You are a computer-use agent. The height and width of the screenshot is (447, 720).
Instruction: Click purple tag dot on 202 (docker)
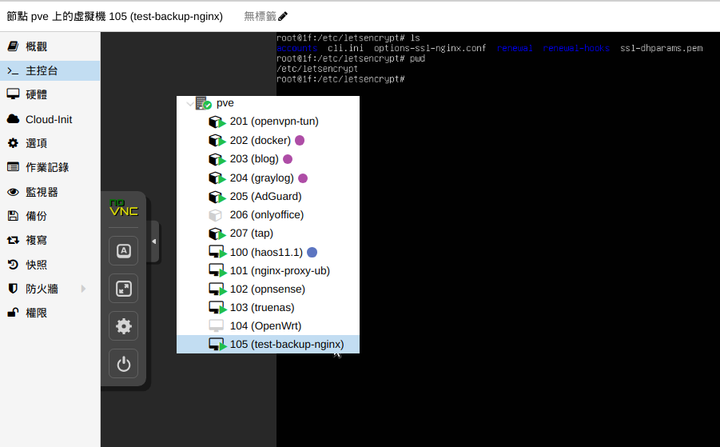tap(299, 140)
